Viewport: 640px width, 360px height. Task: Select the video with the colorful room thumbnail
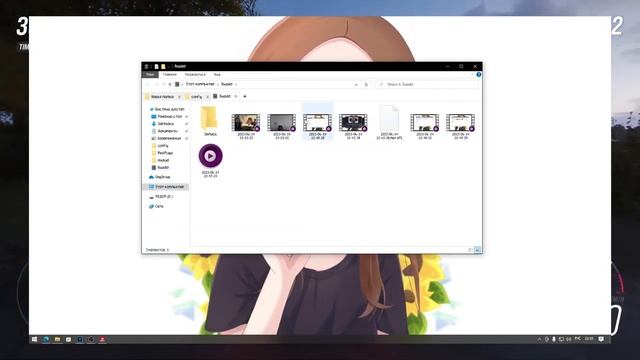click(246, 123)
